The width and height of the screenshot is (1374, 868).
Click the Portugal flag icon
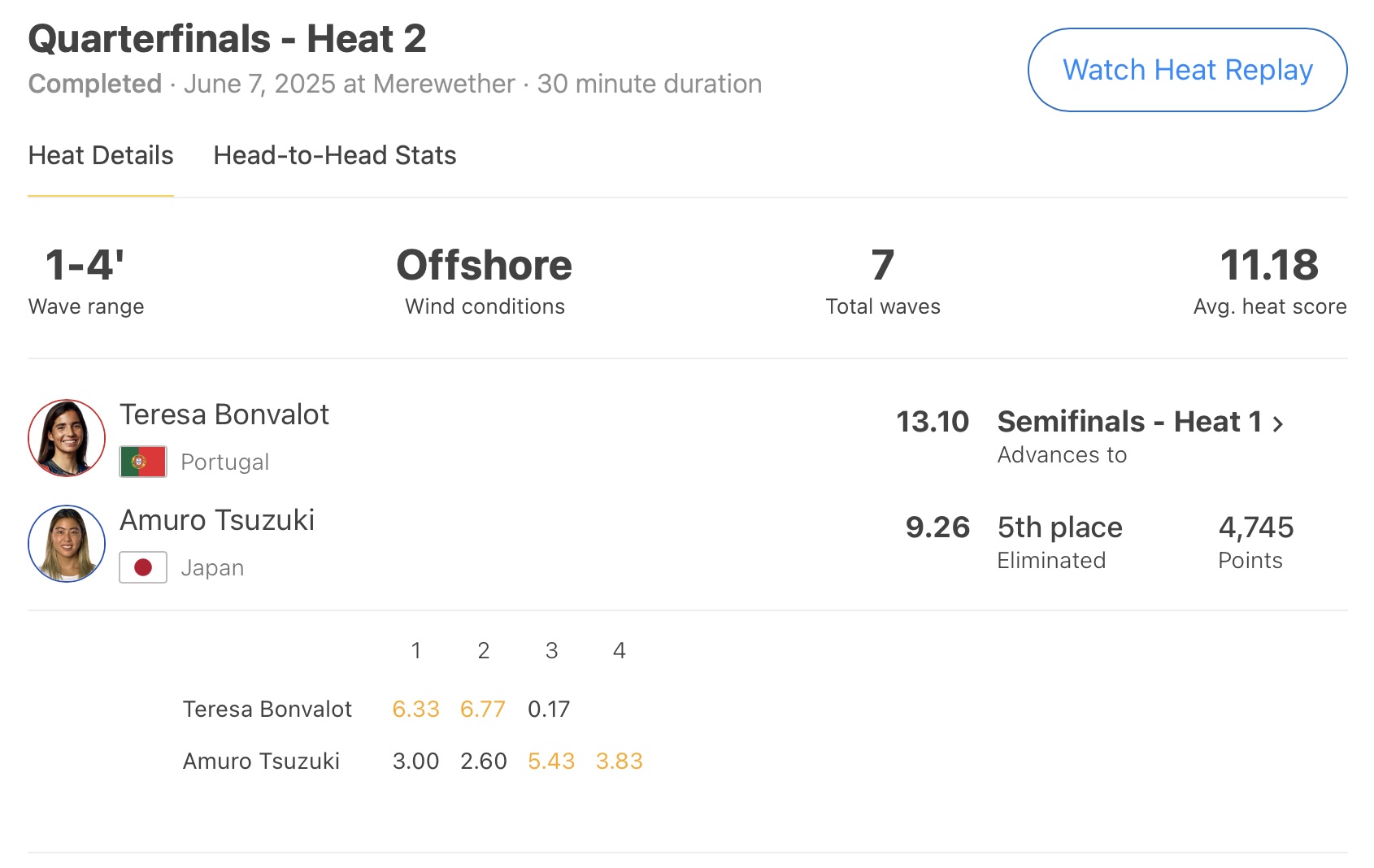(143, 462)
